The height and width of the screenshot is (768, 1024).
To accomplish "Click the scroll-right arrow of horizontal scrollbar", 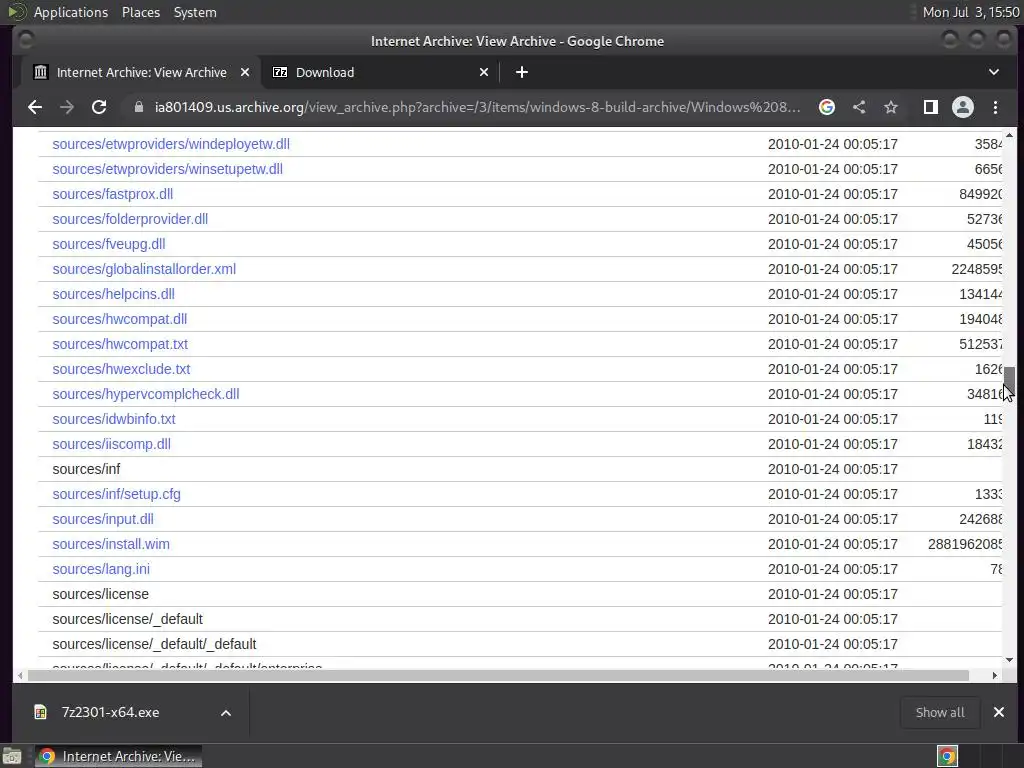I will tap(995, 675).
